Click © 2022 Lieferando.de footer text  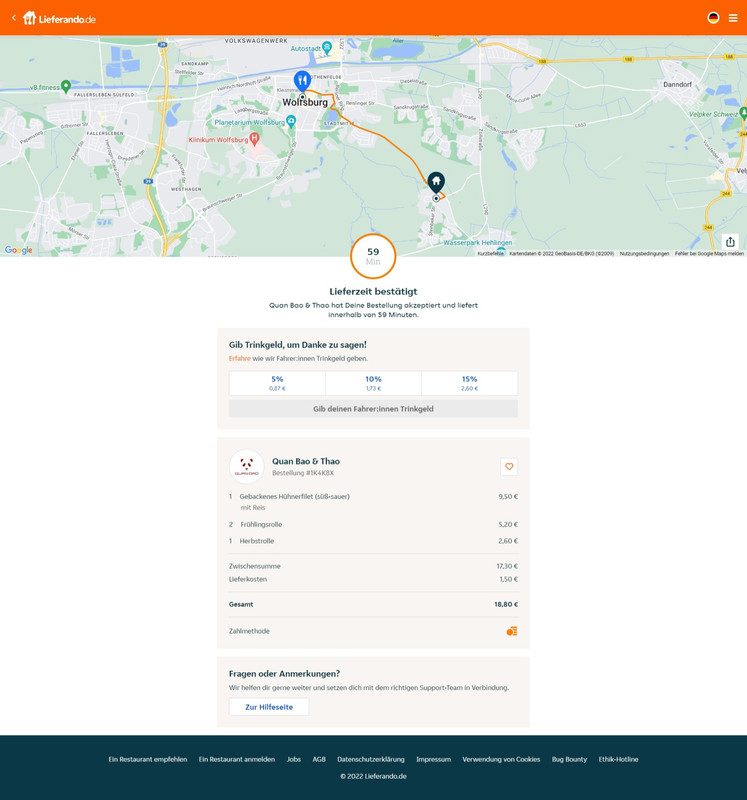tap(373, 776)
